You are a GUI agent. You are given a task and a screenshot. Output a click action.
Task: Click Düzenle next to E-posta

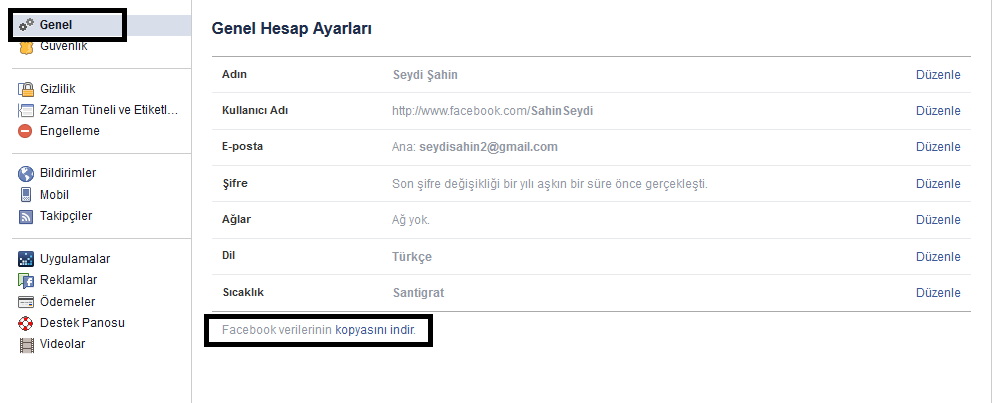(938, 147)
